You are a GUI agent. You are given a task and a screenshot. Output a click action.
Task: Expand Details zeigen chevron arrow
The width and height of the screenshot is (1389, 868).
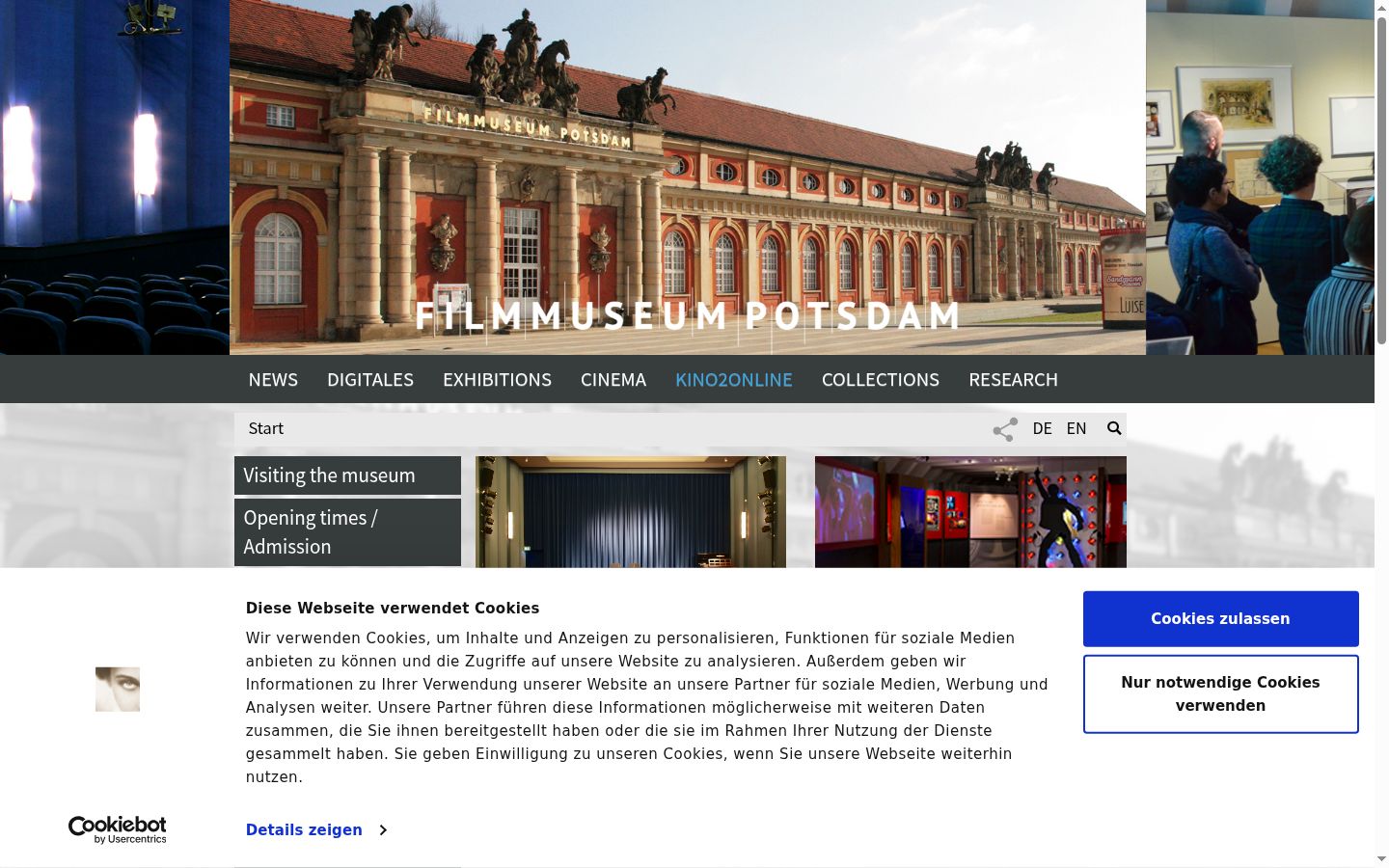click(x=383, y=829)
